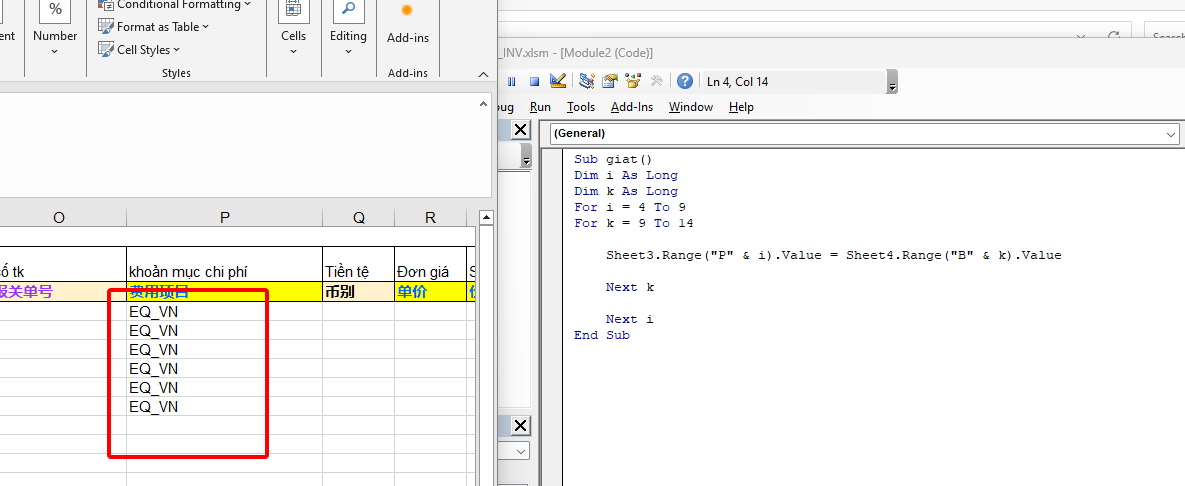Click the Reset (stop) icon in VBA toolbar

point(534,81)
